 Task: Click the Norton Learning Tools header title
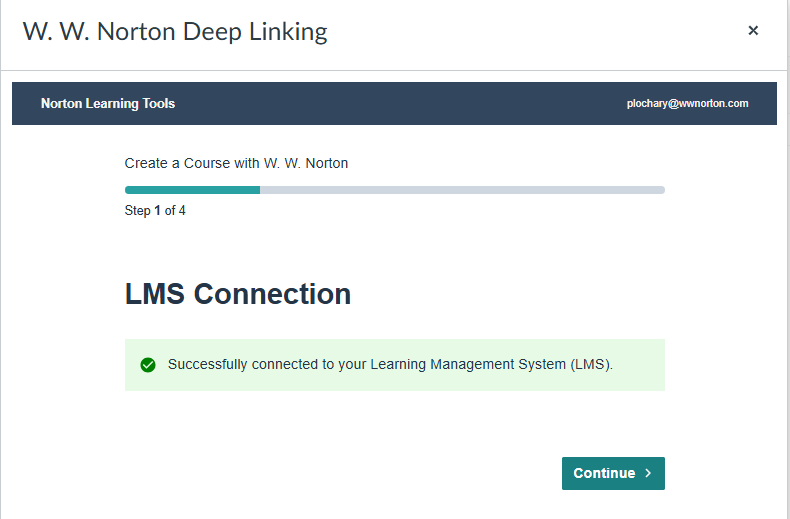108,103
